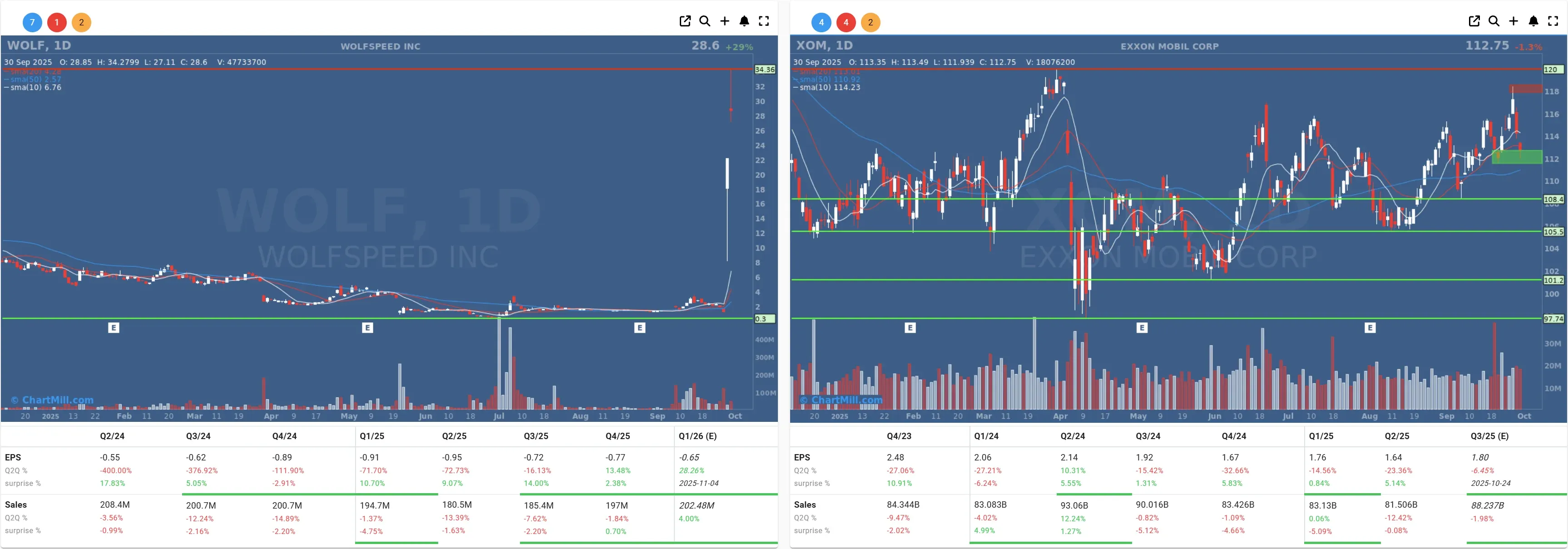Click last earnings E marker on XOM chart

(x=1370, y=328)
